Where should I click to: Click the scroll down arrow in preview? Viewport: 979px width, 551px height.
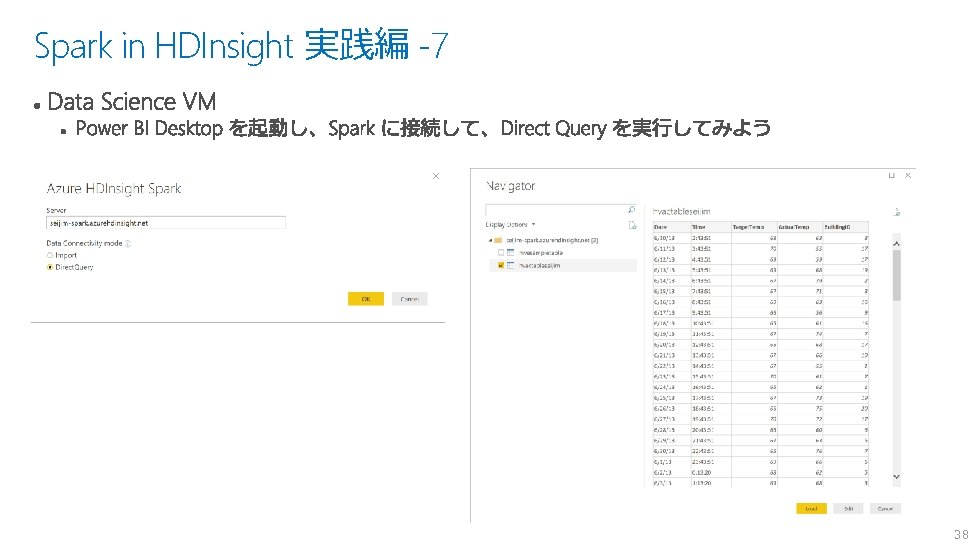[897, 477]
